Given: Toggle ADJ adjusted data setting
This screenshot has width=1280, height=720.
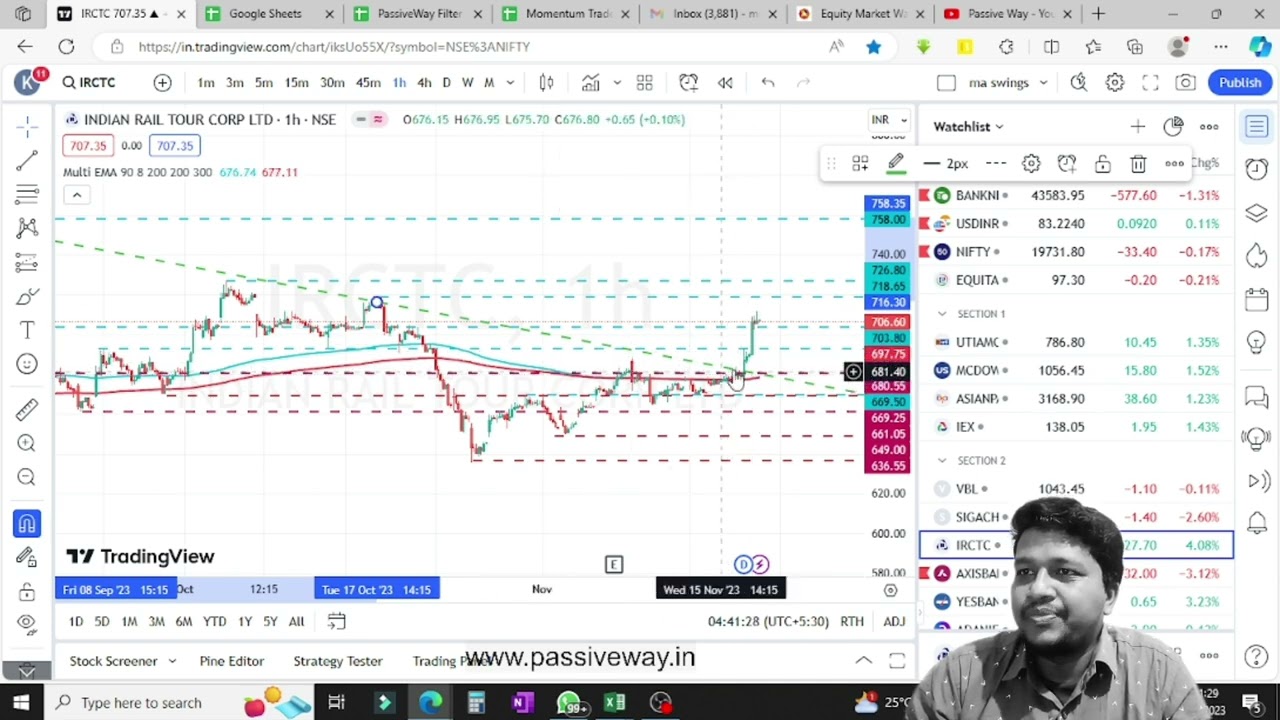Looking at the screenshot, I should pyautogui.click(x=894, y=622).
